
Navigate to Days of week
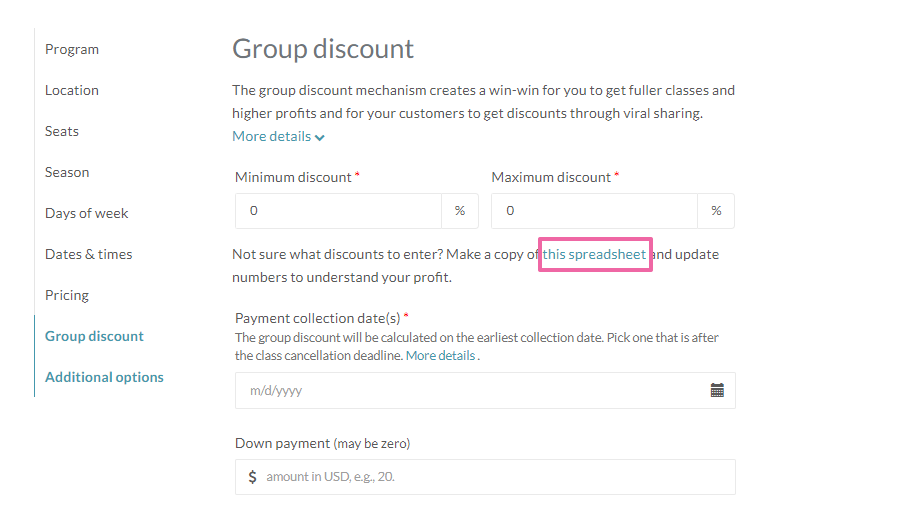pyautogui.click(x=87, y=213)
